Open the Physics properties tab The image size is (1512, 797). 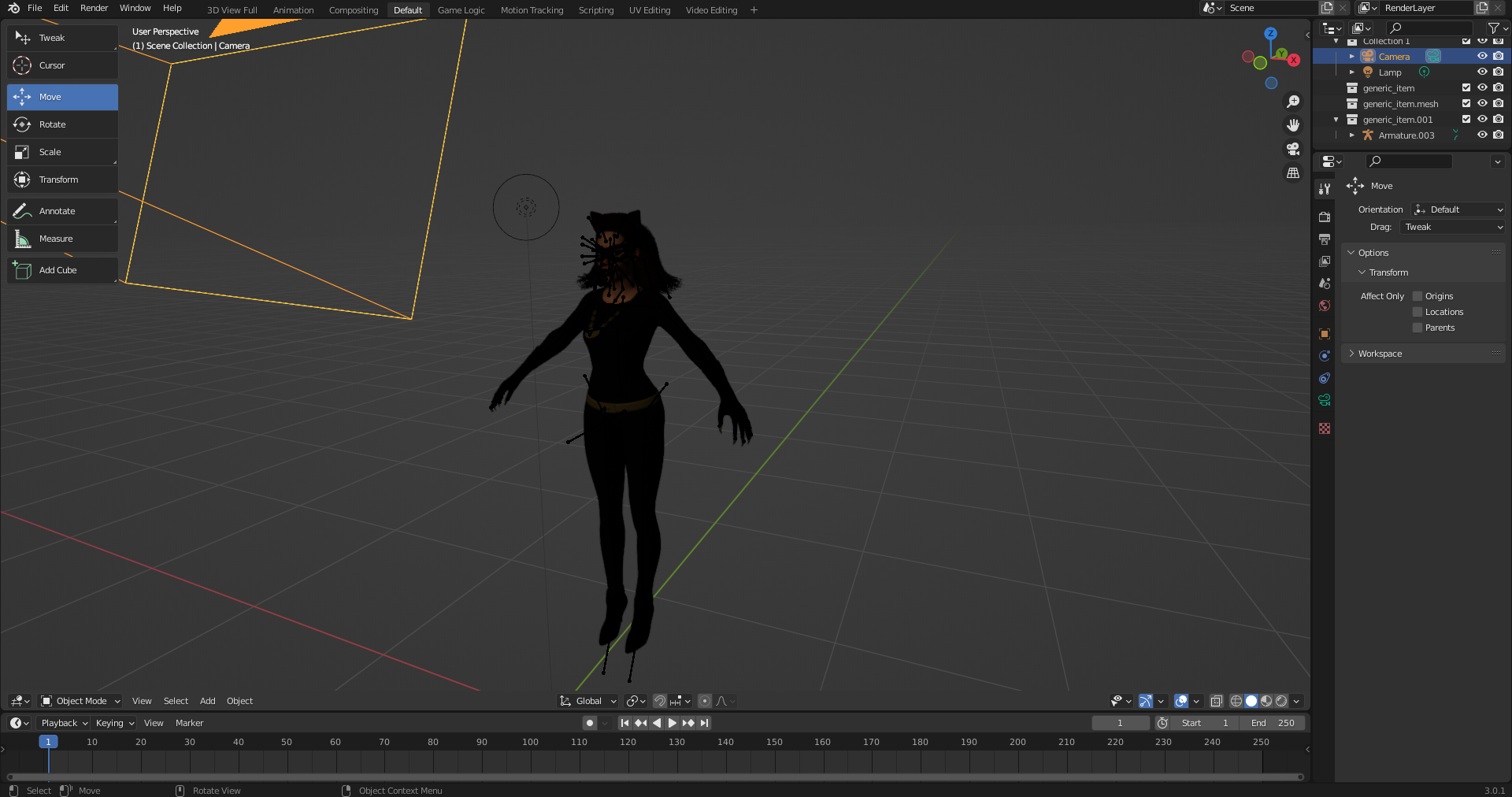point(1325,356)
